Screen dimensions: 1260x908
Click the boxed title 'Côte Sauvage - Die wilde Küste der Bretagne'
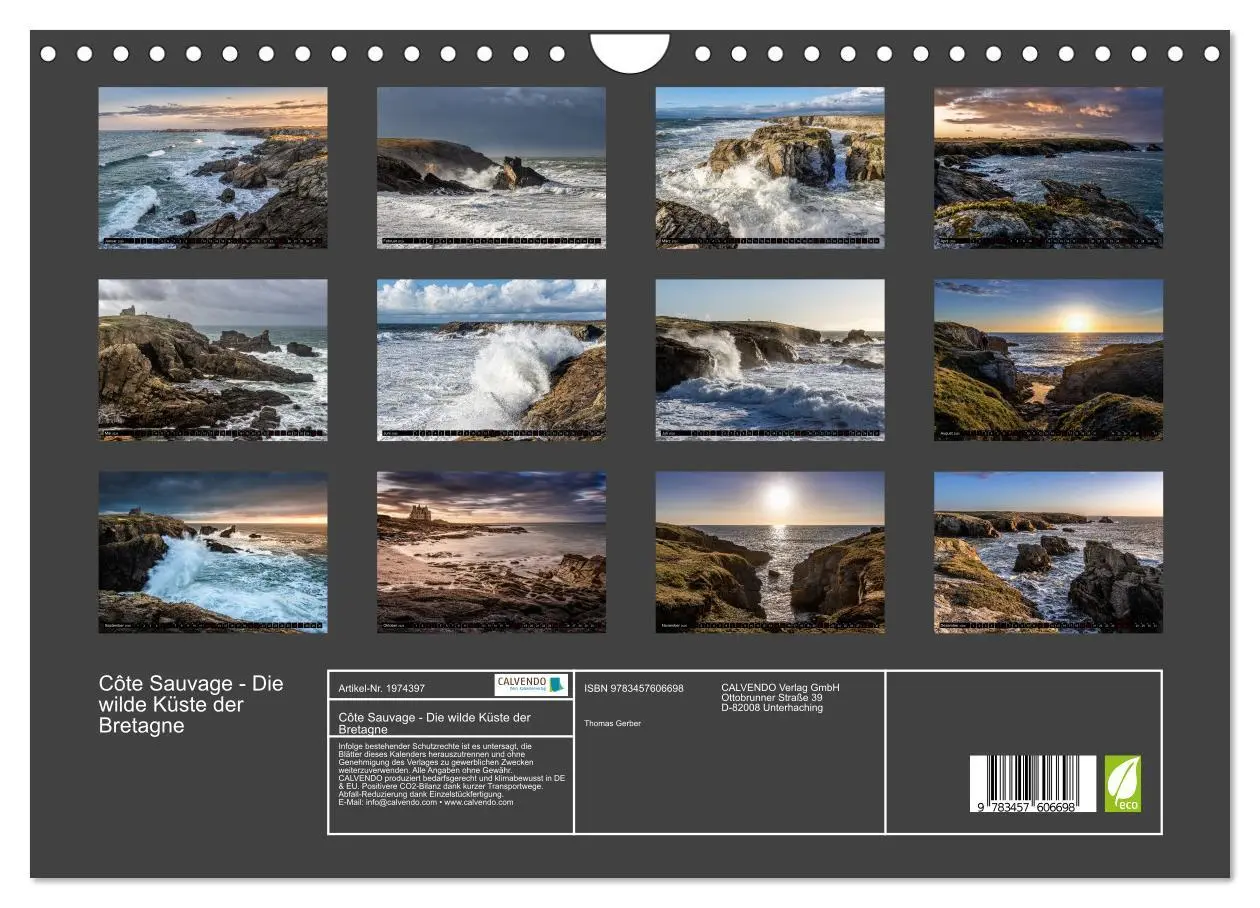(x=435, y=723)
